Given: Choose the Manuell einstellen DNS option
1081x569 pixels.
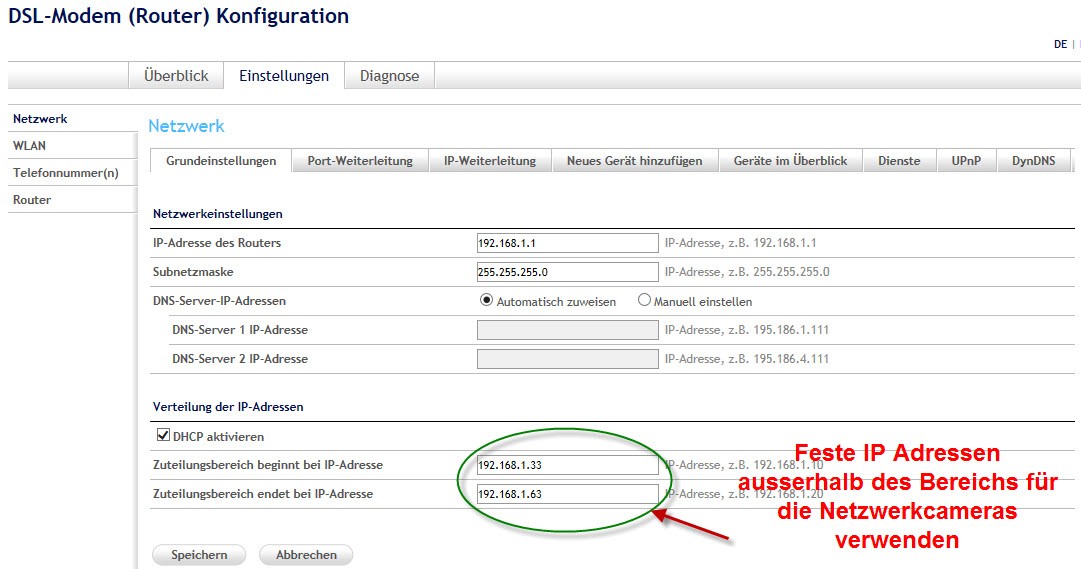Looking at the screenshot, I should coord(644,300).
